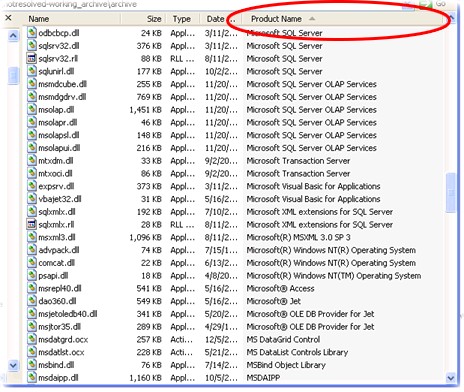Click the mtxoci.dll file icon
The height and width of the screenshot is (392, 464).
tap(32, 173)
